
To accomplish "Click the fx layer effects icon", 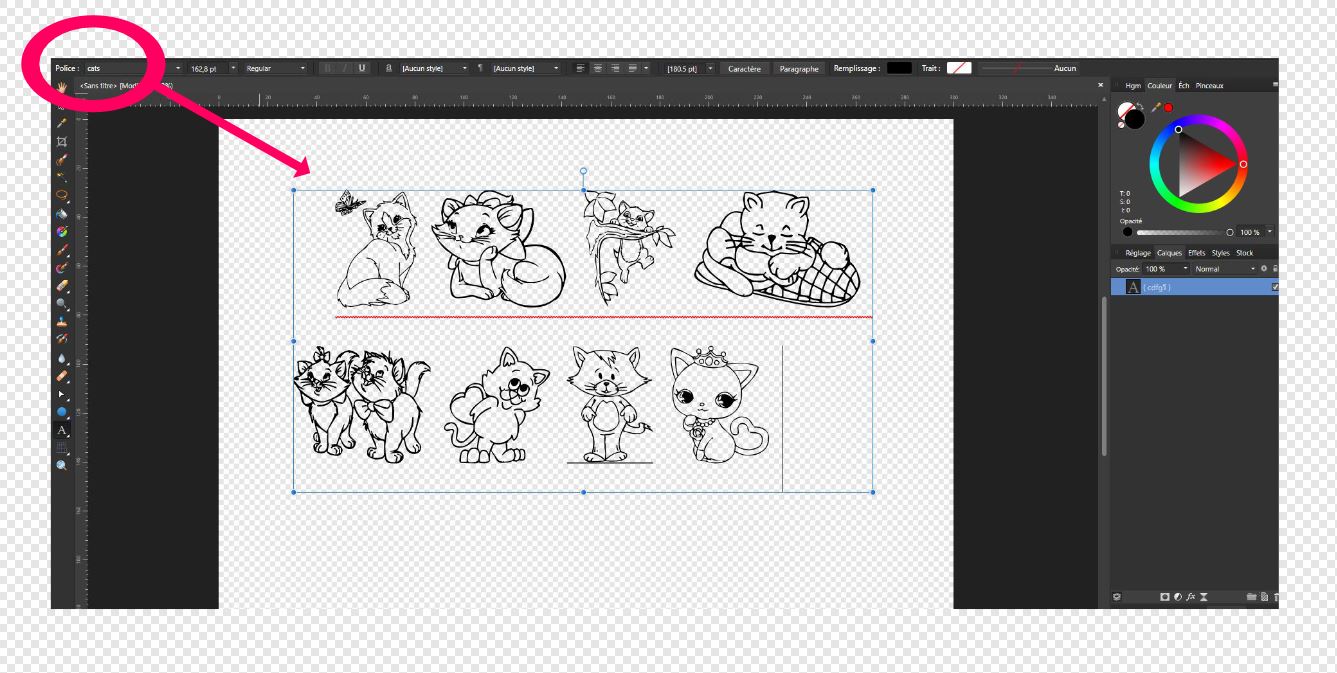I will click(1191, 597).
